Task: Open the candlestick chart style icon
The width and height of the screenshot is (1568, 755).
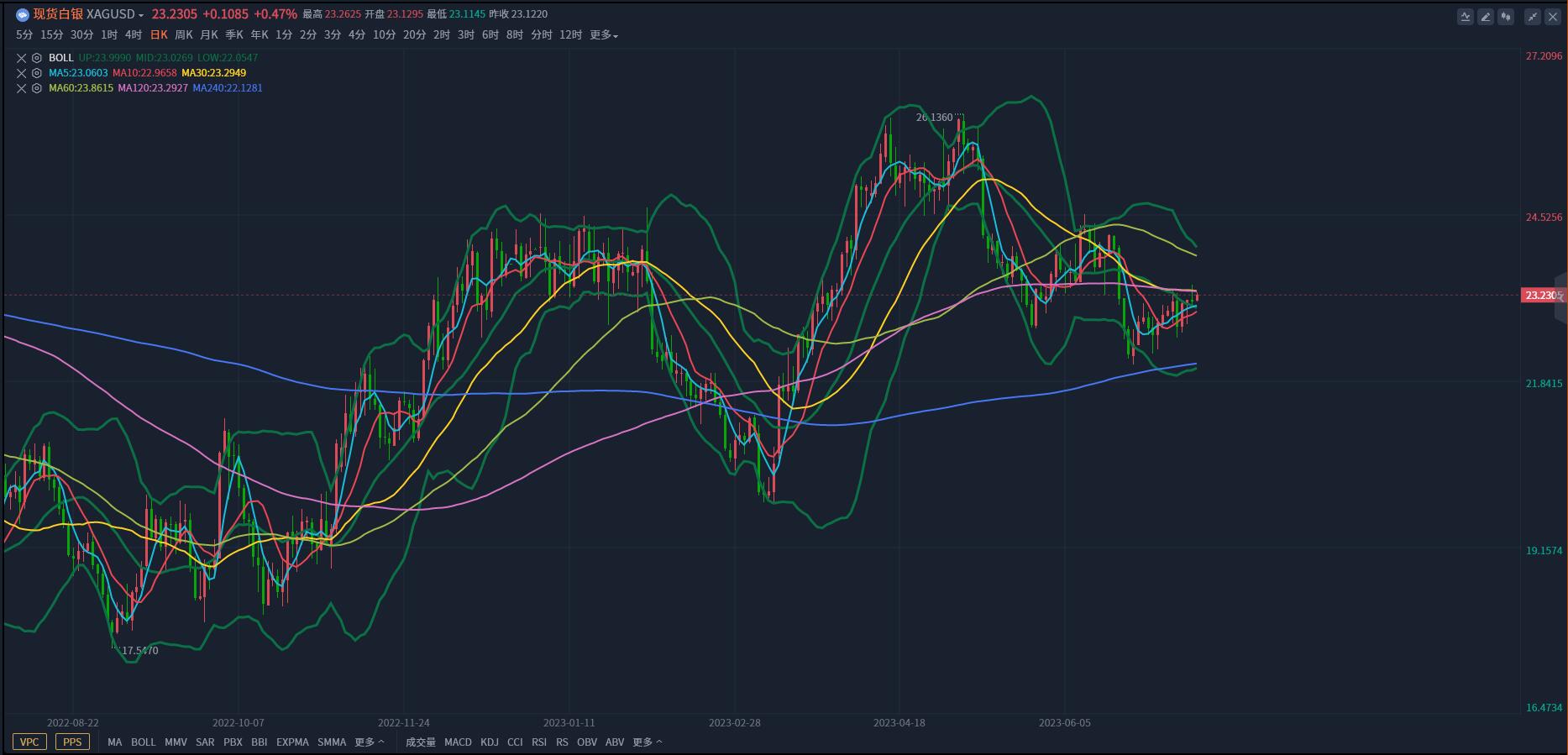Action: (1506, 17)
